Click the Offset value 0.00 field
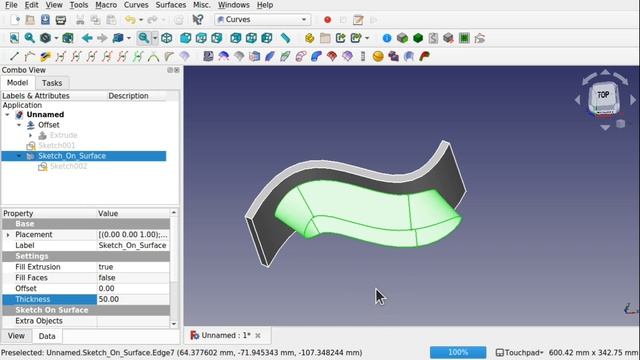This screenshot has width=640, height=360. point(133,289)
